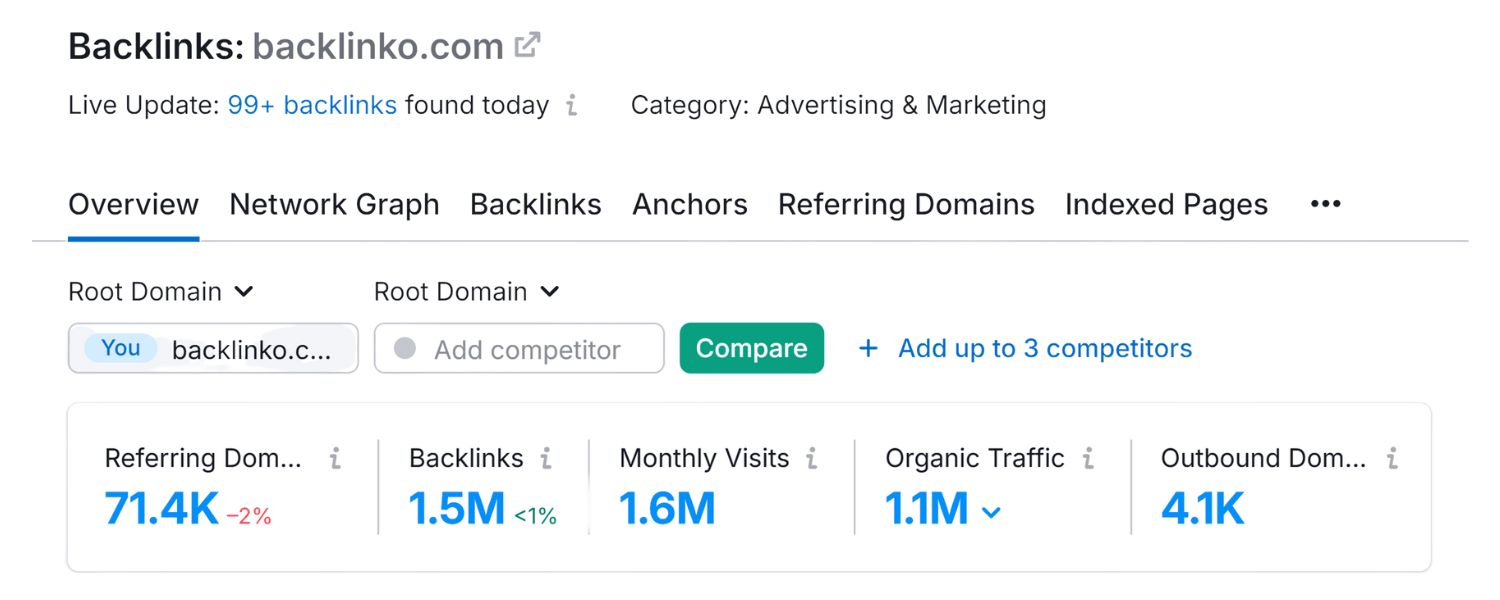Switch to the Network Graph tab
The height and width of the screenshot is (600, 1500).
click(334, 204)
